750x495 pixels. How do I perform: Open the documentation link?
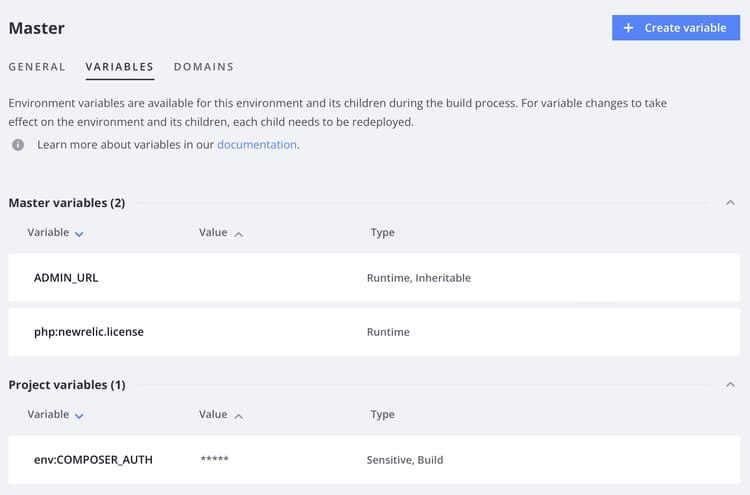tap(256, 145)
